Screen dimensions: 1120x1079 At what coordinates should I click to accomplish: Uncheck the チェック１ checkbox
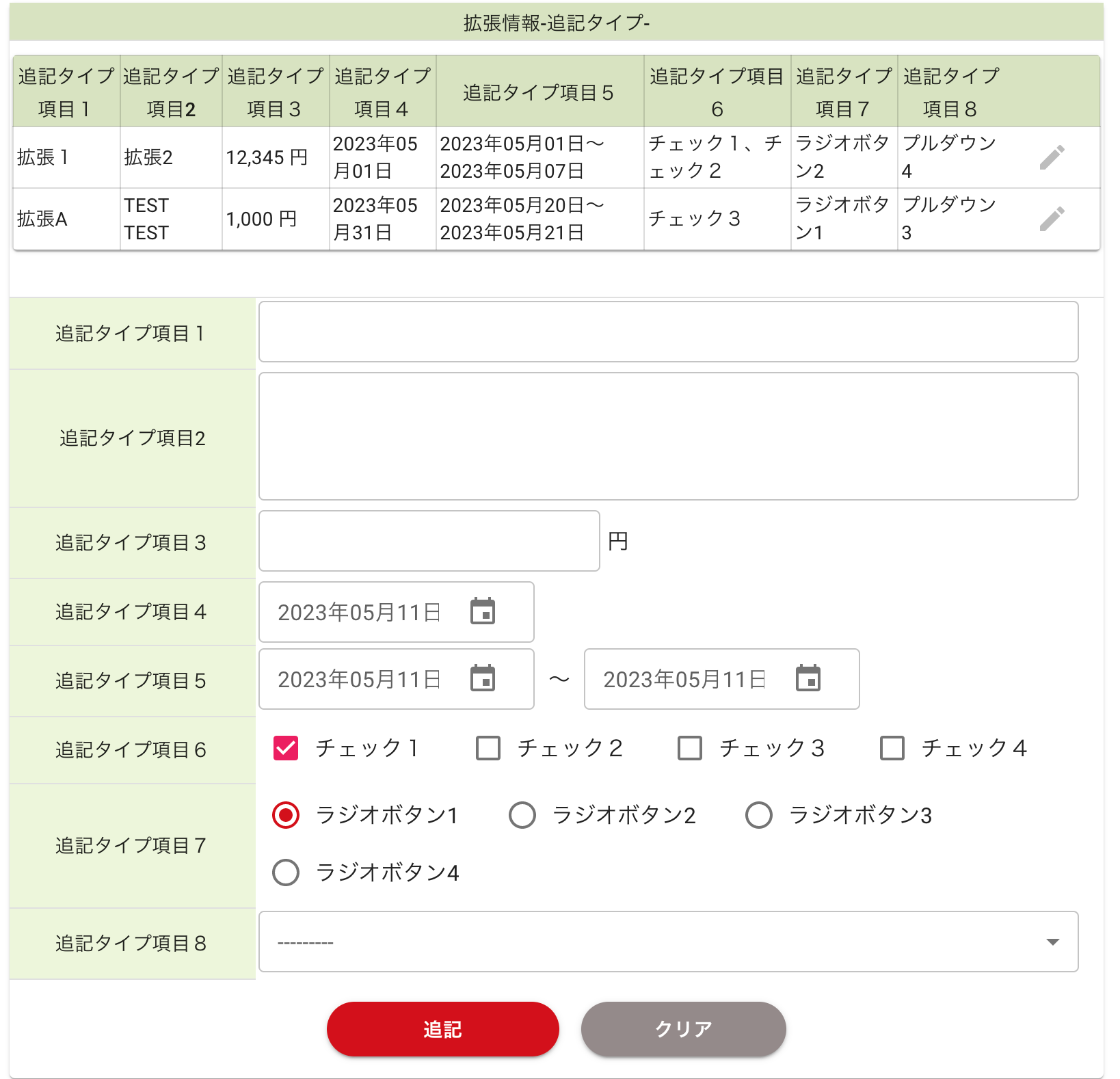coord(286,748)
